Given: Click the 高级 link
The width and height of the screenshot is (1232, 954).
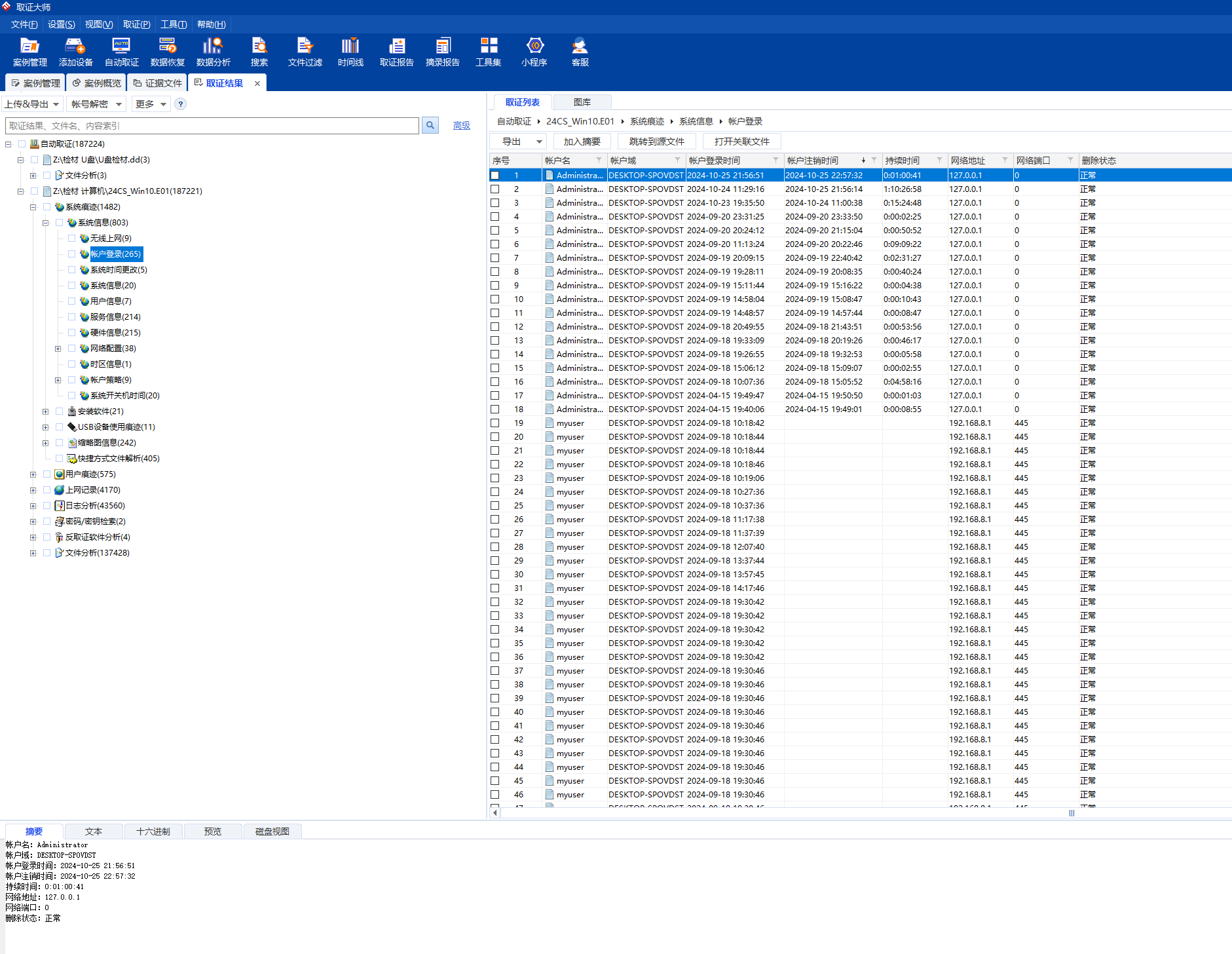Looking at the screenshot, I should (x=462, y=126).
